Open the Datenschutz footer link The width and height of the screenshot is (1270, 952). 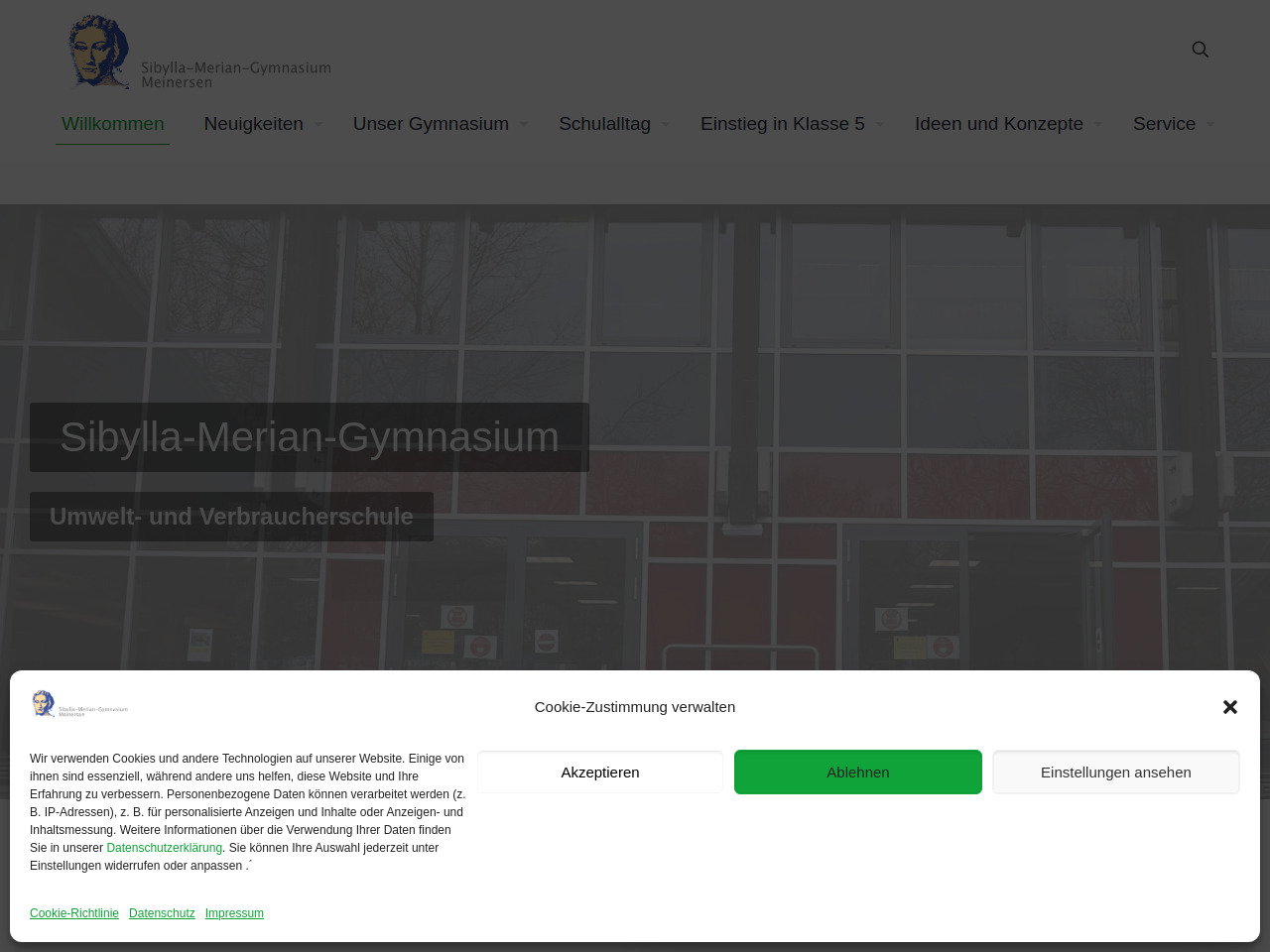[162, 913]
